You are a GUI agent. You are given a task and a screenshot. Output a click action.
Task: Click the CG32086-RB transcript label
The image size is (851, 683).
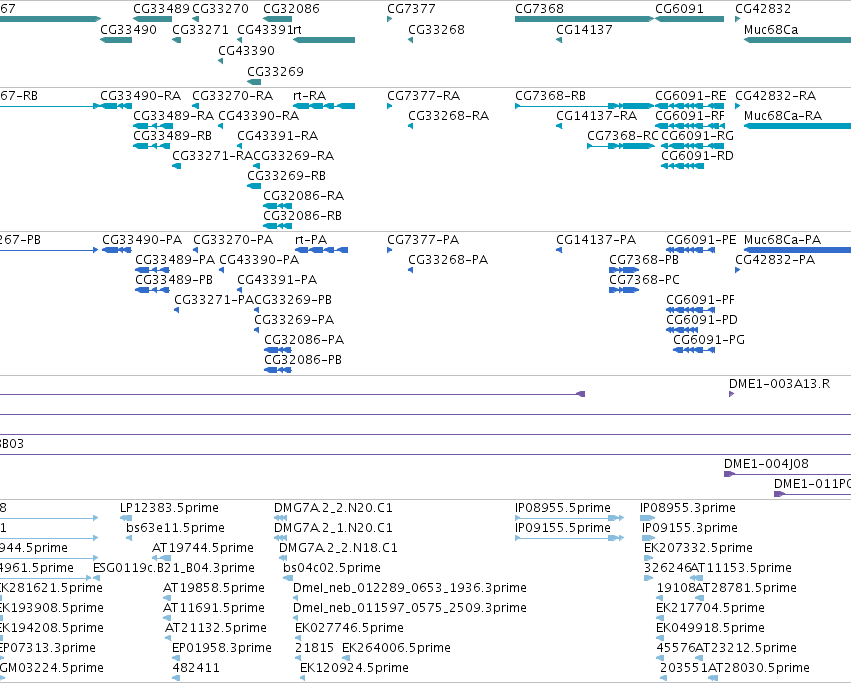point(303,216)
